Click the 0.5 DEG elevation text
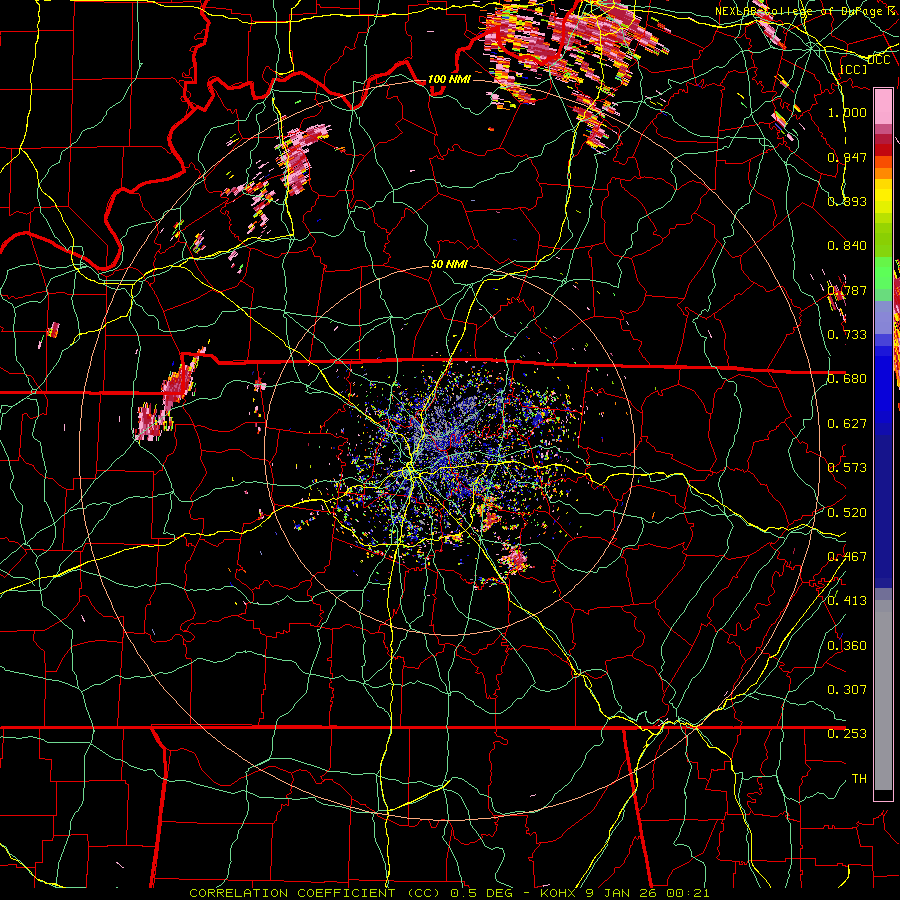900x900 pixels. [x=481, y=893]
